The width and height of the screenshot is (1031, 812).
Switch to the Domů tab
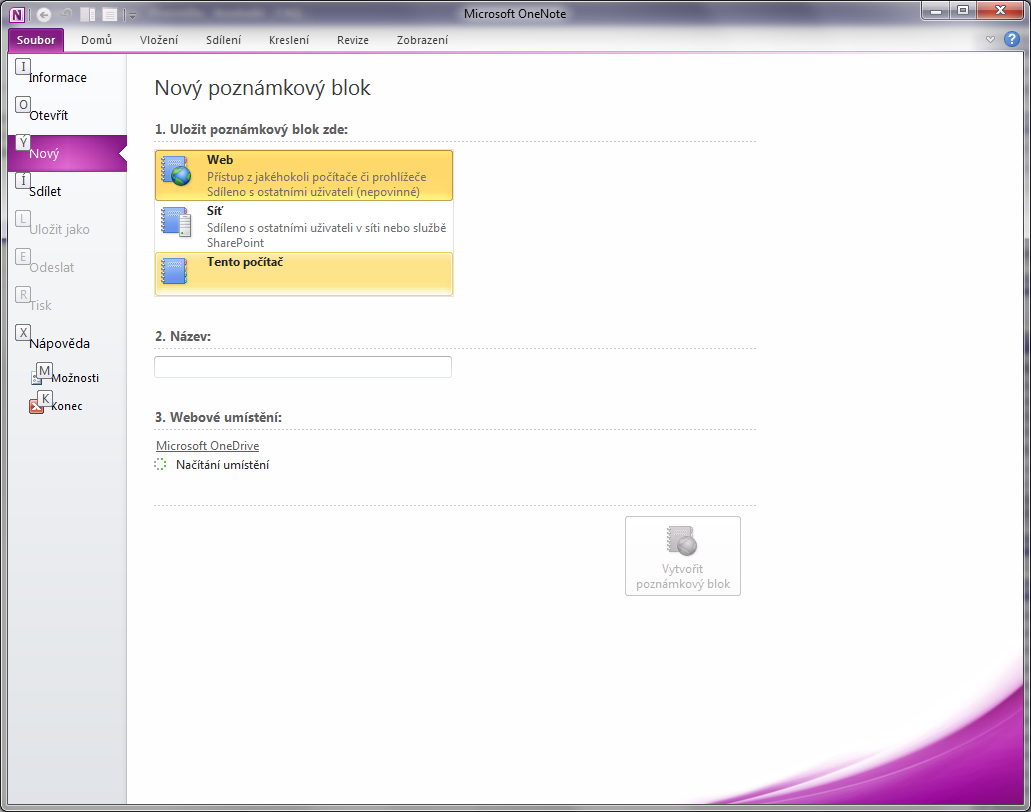[x=97, y=40]
